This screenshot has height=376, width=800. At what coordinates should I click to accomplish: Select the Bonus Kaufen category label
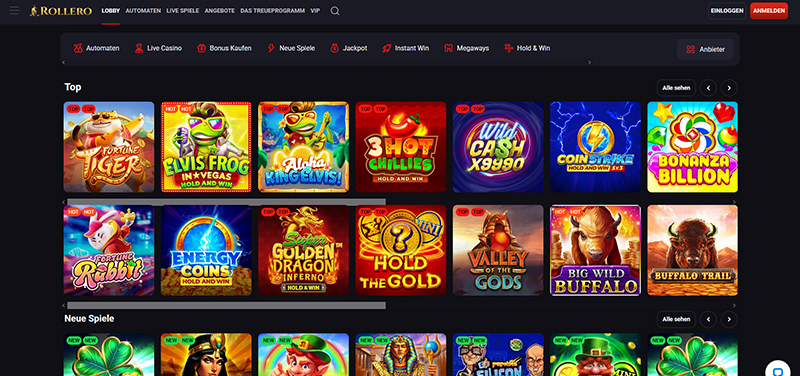pyautogui.click(x=231, y=48)
